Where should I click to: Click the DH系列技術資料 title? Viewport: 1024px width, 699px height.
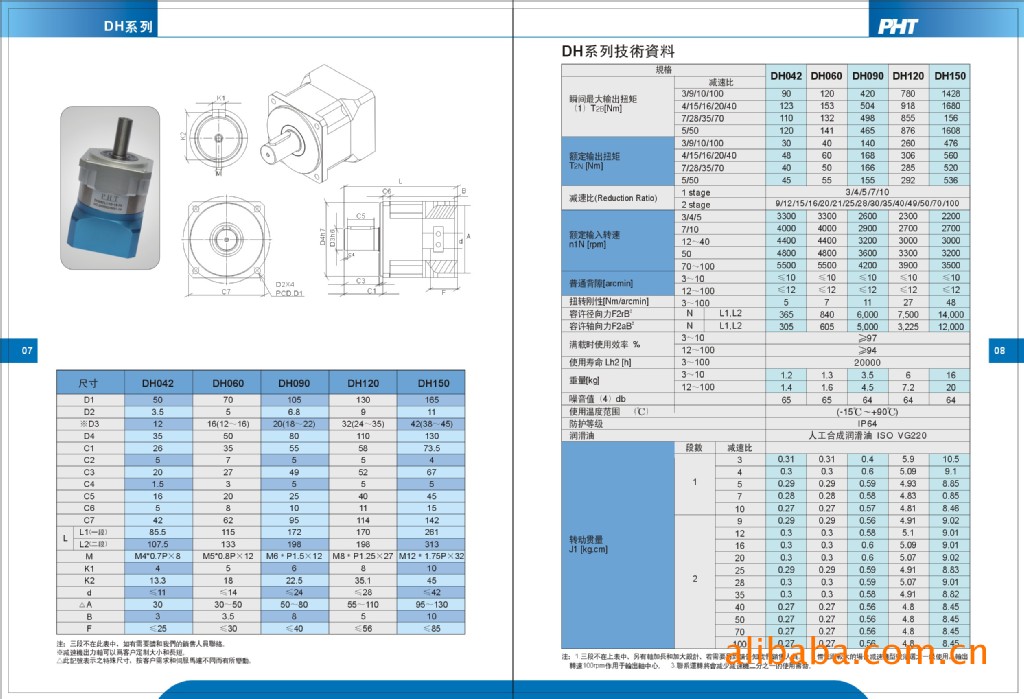(x=618, y=52)
